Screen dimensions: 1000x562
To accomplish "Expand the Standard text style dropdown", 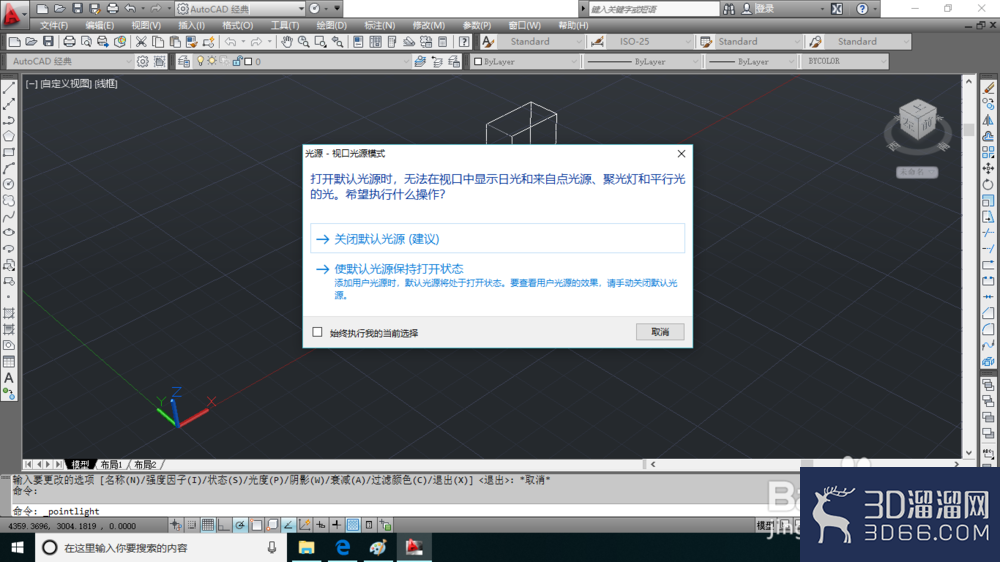I will click(x=579, y=41).
